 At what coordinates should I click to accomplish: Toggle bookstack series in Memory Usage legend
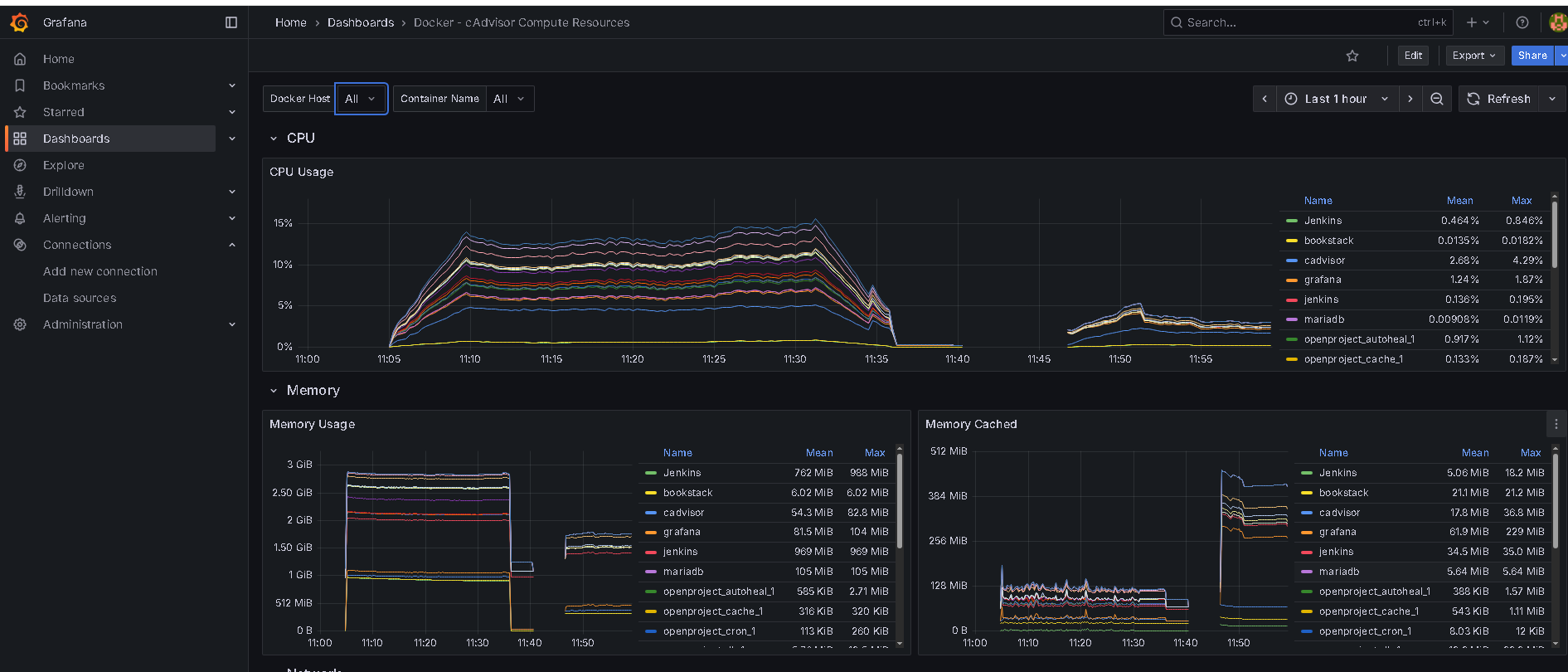(x=688, y=493)
